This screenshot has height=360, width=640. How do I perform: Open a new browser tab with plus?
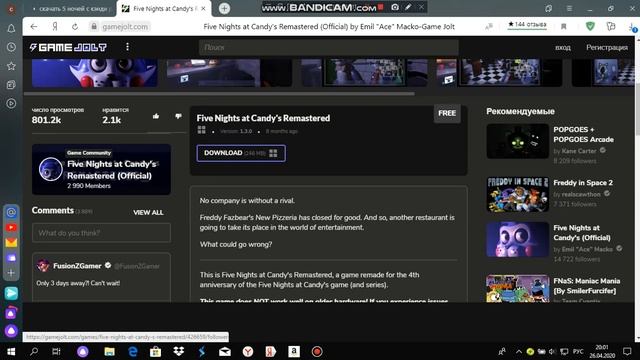224,8
